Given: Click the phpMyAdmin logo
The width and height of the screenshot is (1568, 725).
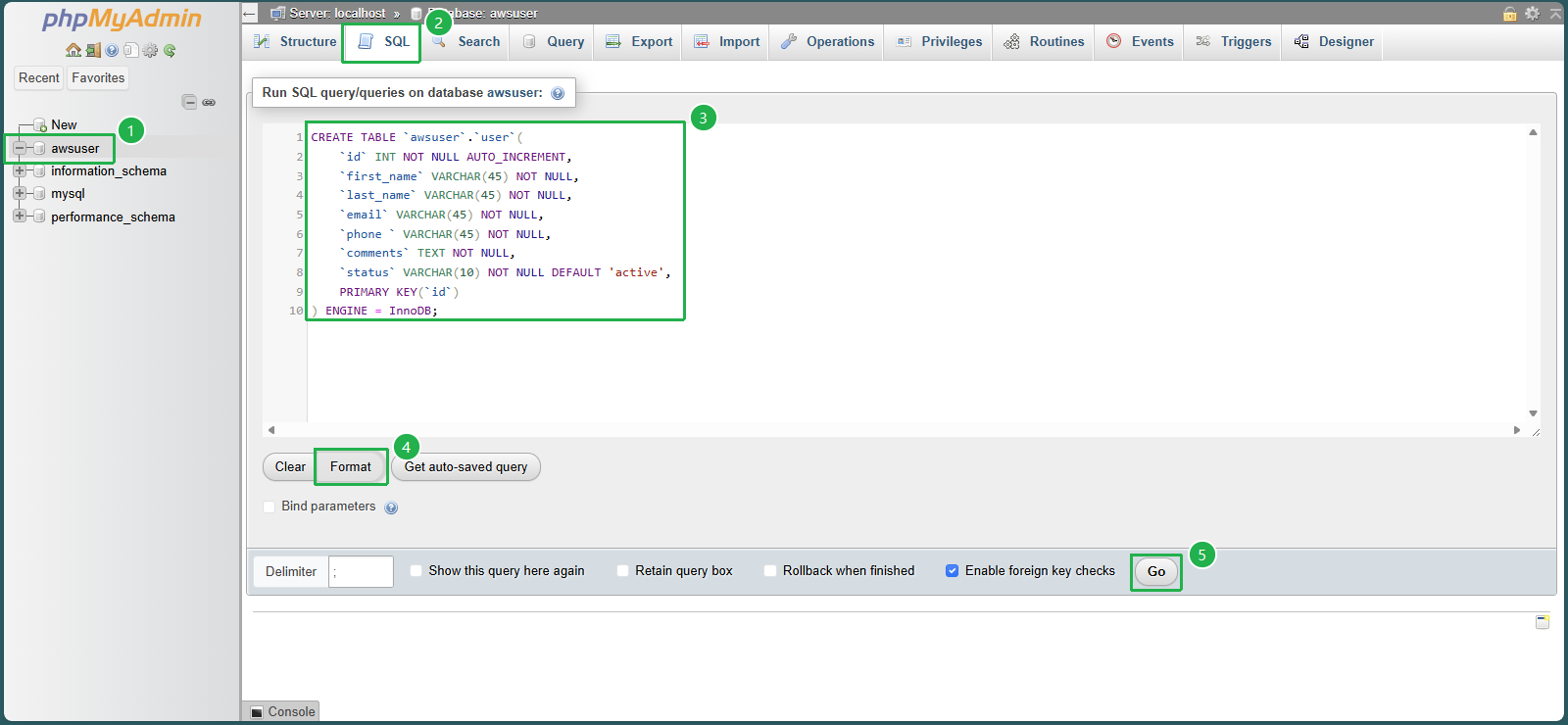Looking at the screenshot, I should [122, 19].
